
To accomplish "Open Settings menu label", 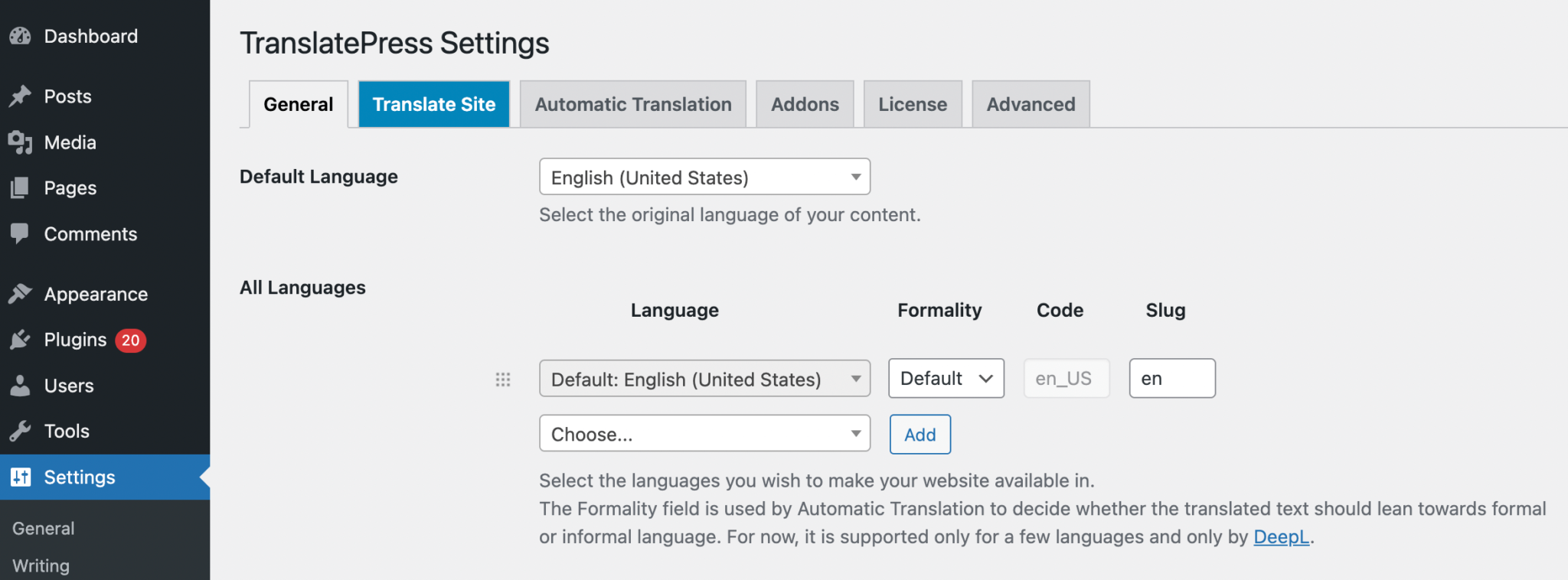I will pos(80,477).
